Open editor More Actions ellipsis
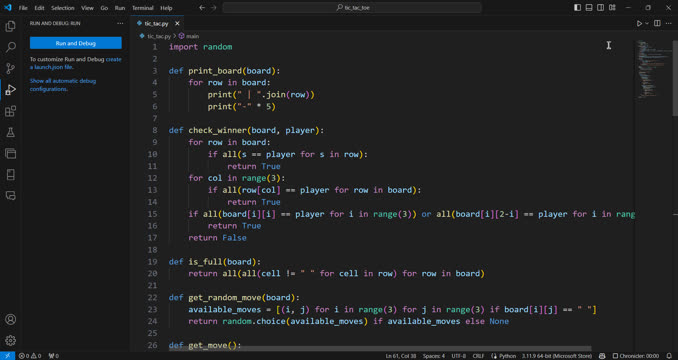Image resolution: width=678 pixels, height=360 pixels. pos(668,23)
